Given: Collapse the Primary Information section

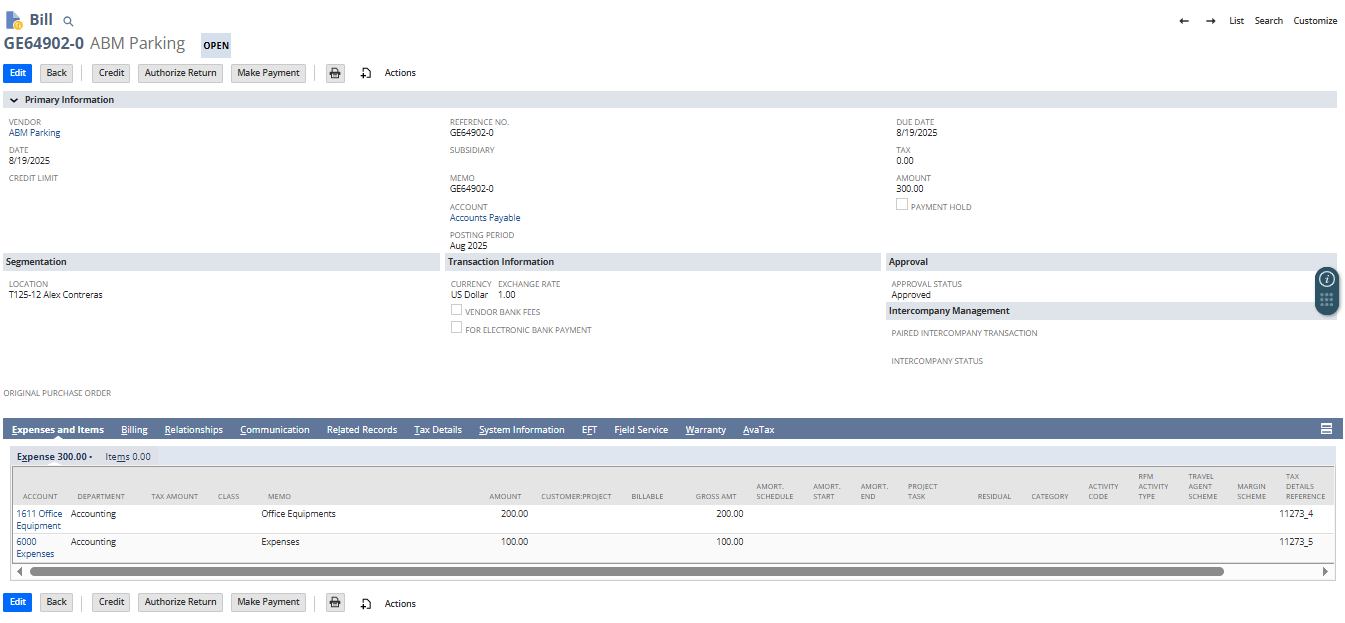Looking at the screenshot, I should [x=14, y=100].
